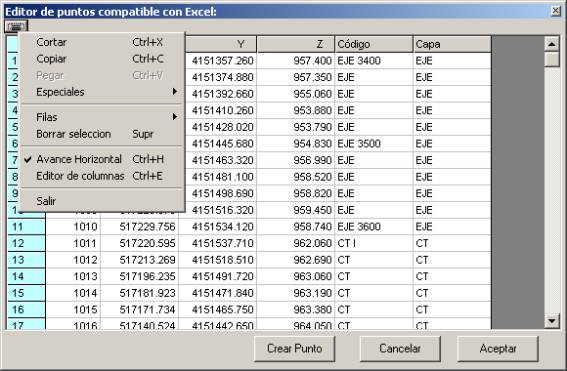Select the Código column header

point(374,44)
